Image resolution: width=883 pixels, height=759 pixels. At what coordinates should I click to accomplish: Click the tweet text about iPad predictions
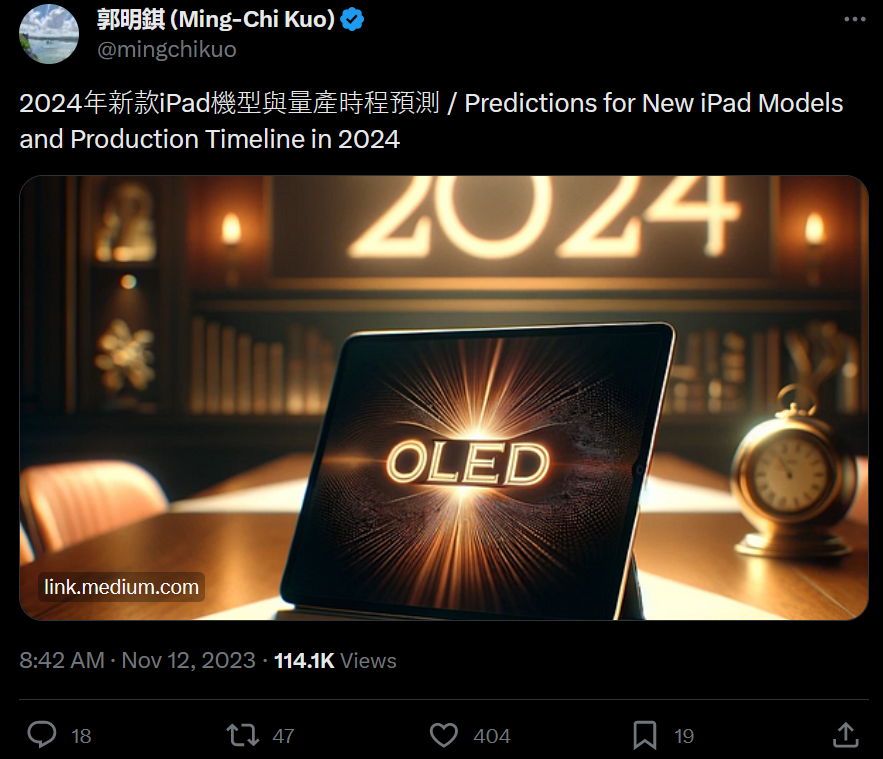pyautogui.click(x=430, y=121)
